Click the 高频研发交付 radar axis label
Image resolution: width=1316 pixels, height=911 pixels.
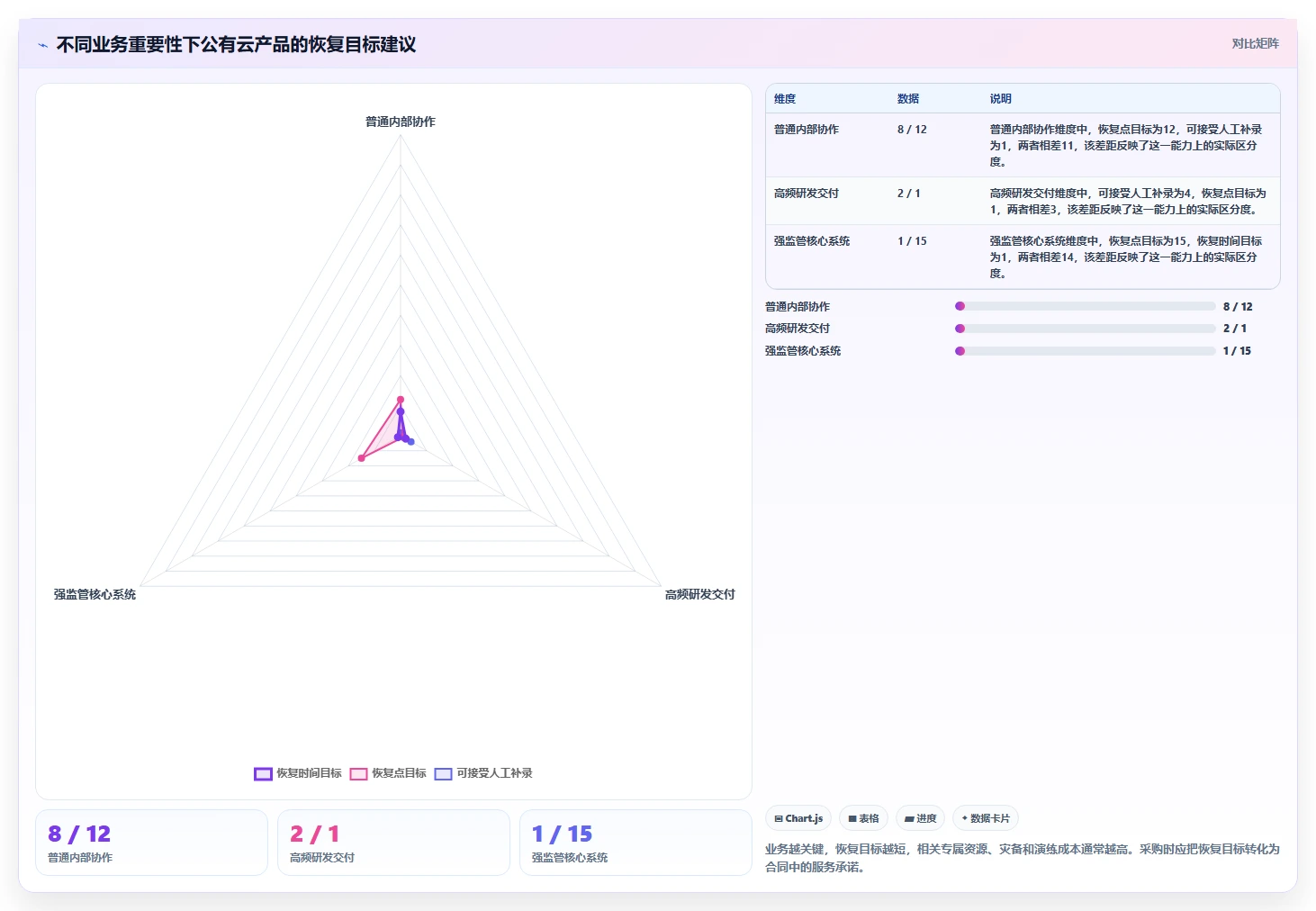[700, 594]
